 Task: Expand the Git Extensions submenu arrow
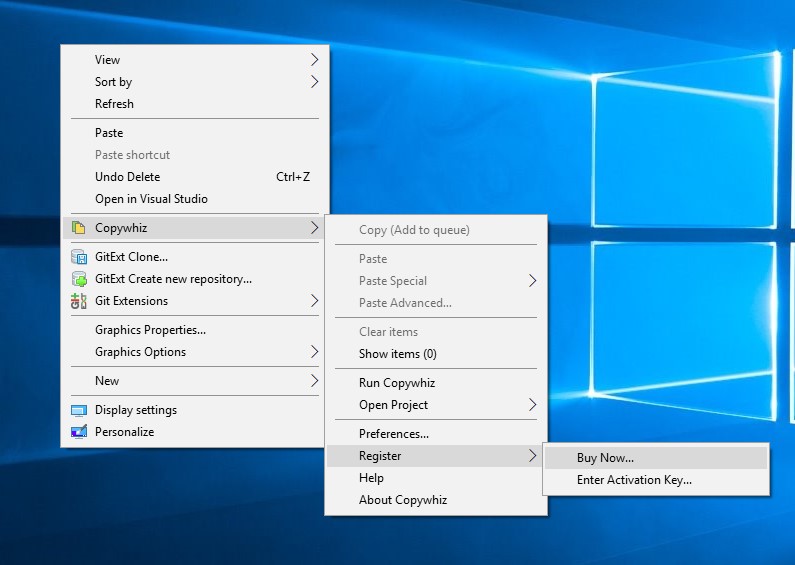pyautogui.click(x=314, y=301)
